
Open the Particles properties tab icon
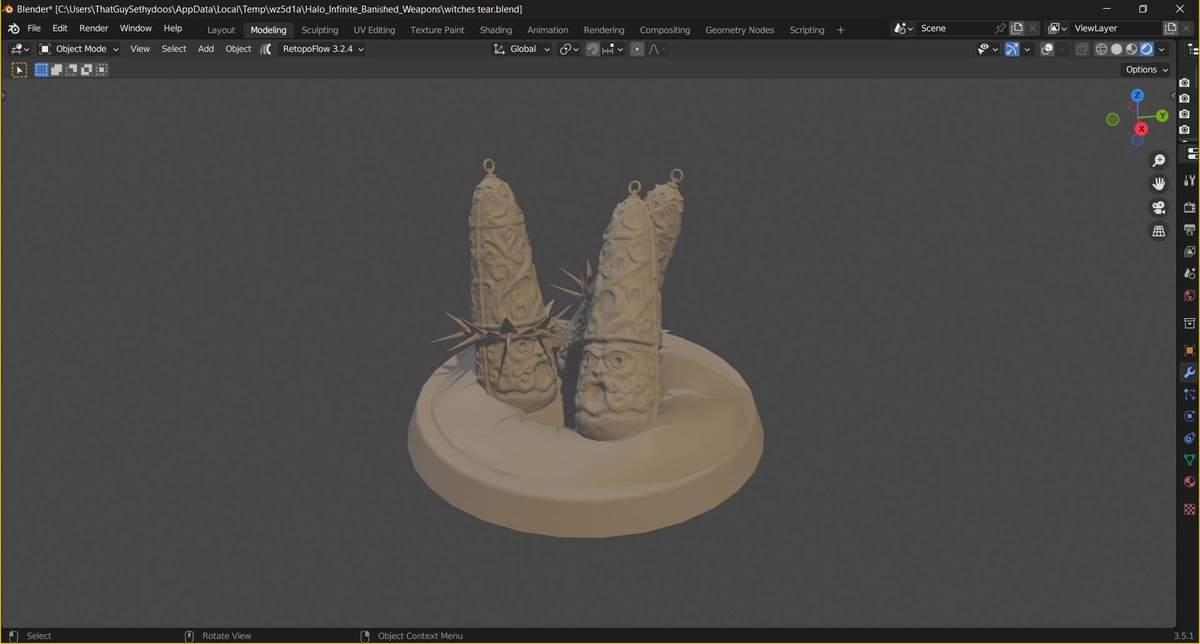click(x=1190, y=394)
